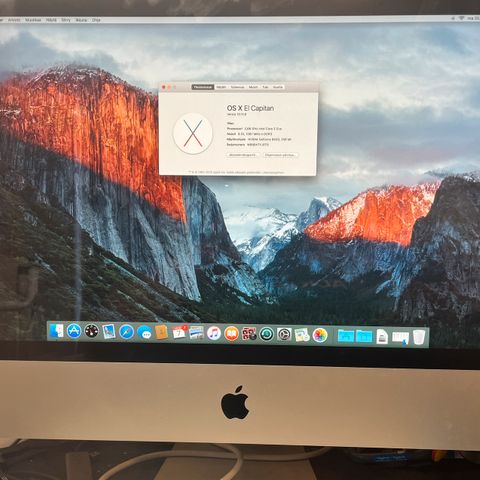The width and height of the screenshot is (480, 480).
Task: Launch Safari from the dock
Action: [126, 332]
